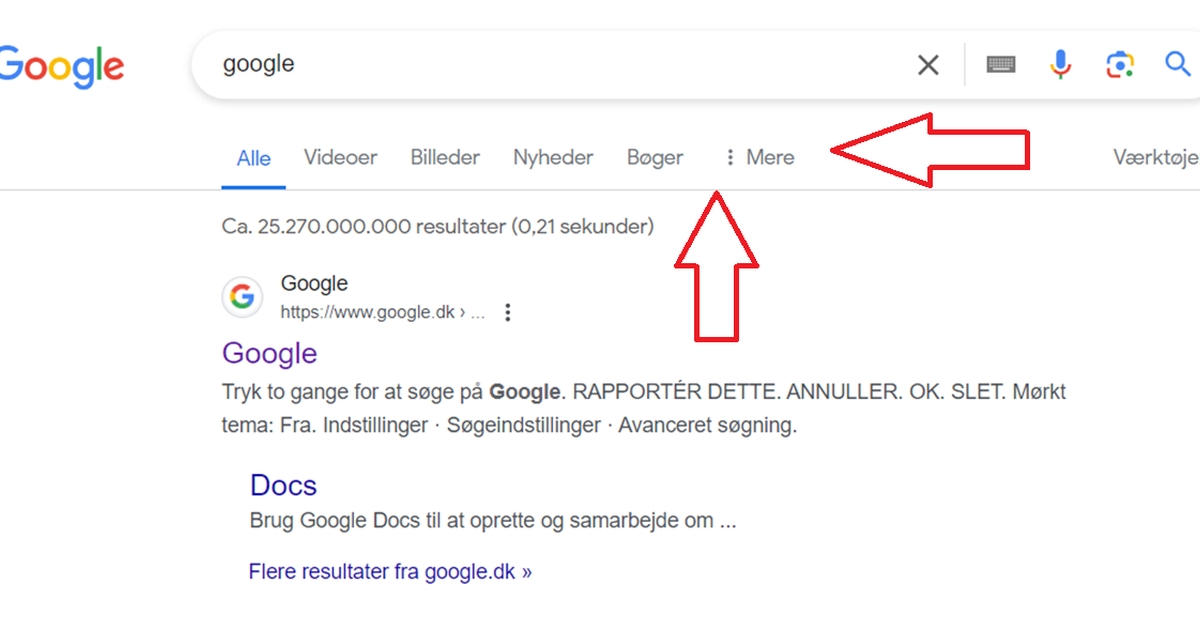Open the Docs sitelink
This screenshot has height=630, width=1200.
pyautogui.click(x=283, y=485)
